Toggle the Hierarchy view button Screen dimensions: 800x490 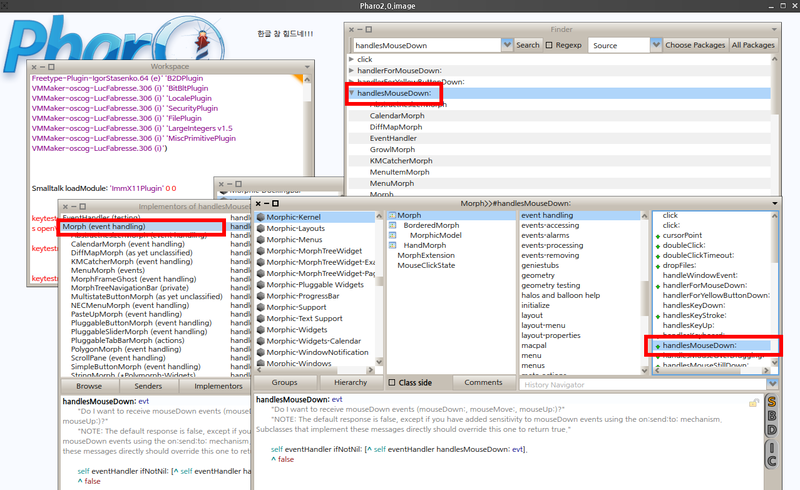coord(351,382)
